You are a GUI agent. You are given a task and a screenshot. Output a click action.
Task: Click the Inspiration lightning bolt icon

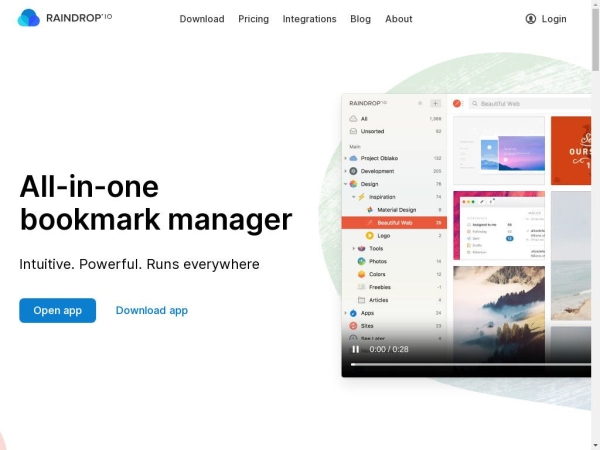[361, 197]
